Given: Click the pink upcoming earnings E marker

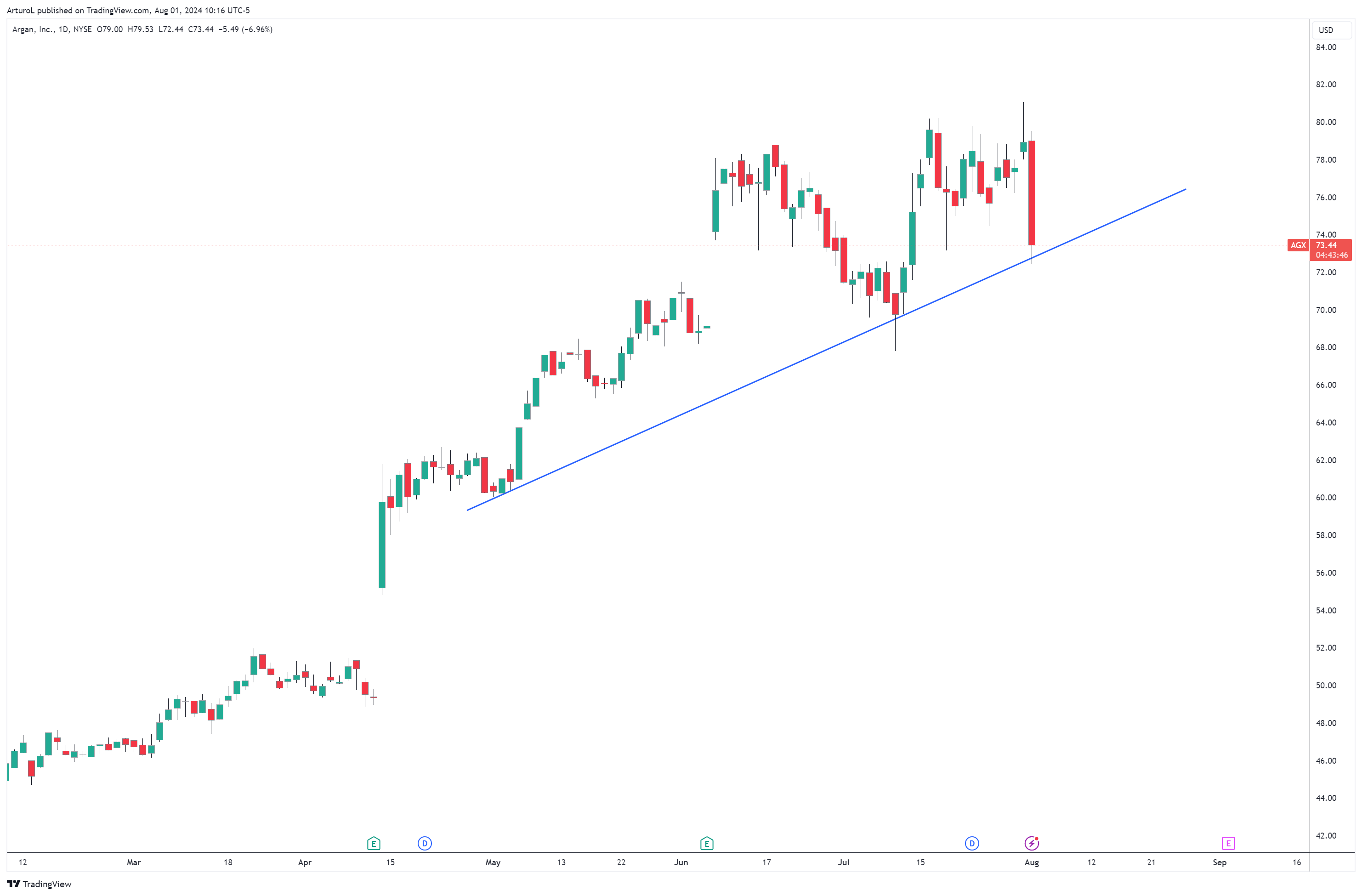Looking at the screenshot, I should [x=1228, y=843].
